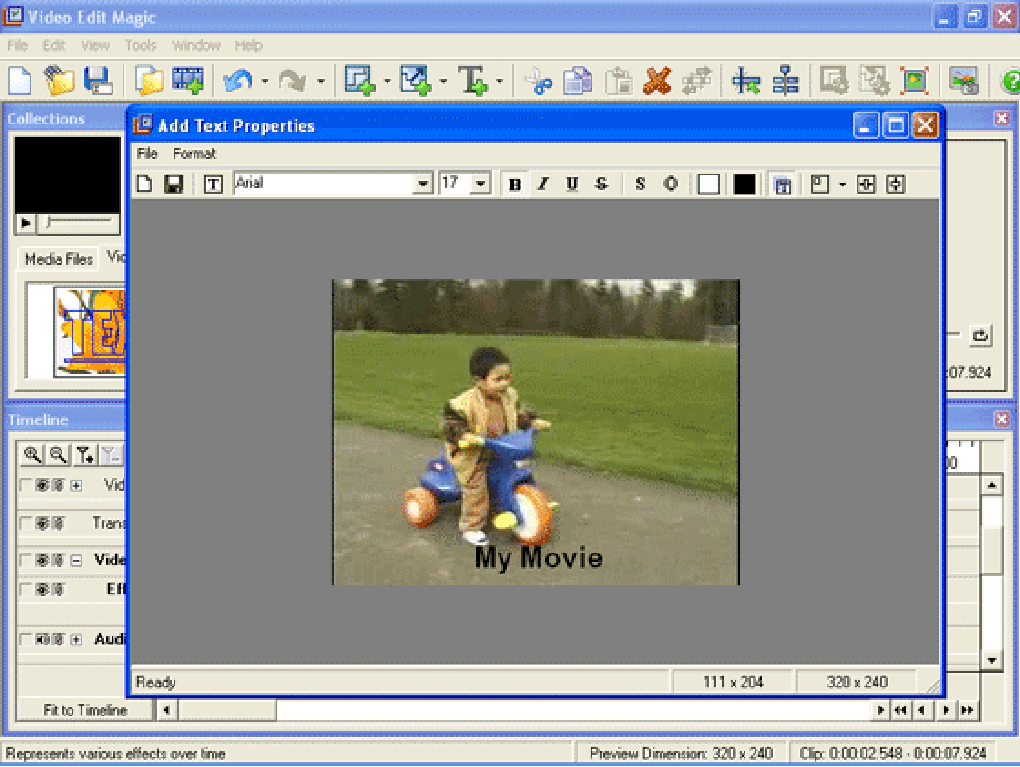The height and width of the screenshot is (767, 1020).
Task: Click timeline add track filter icon
Action: 84,455
